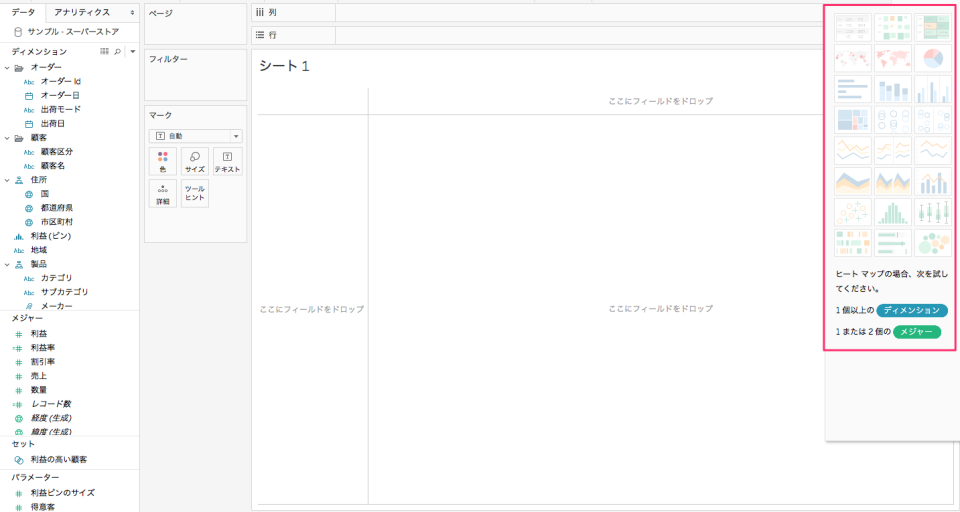Collapse the 住所 hierarchy
Screen dimensions: 960x512
click(7, 180)
